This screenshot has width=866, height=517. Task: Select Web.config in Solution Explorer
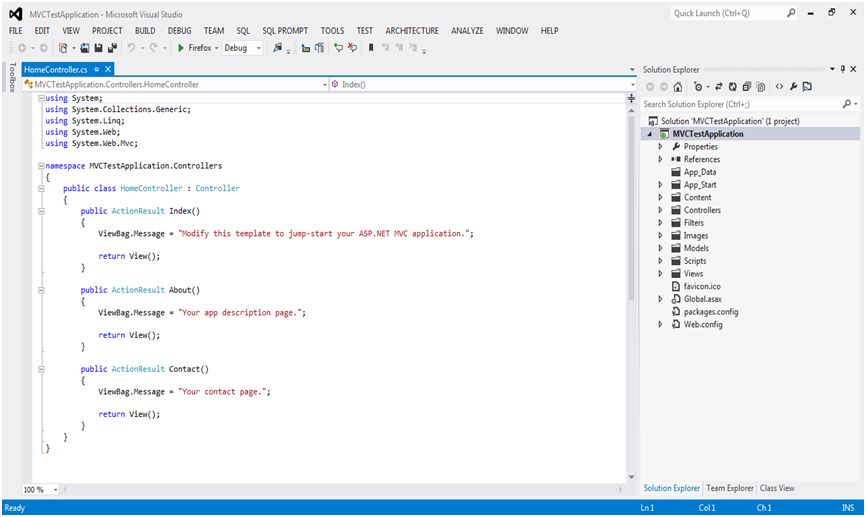[701, 324]
